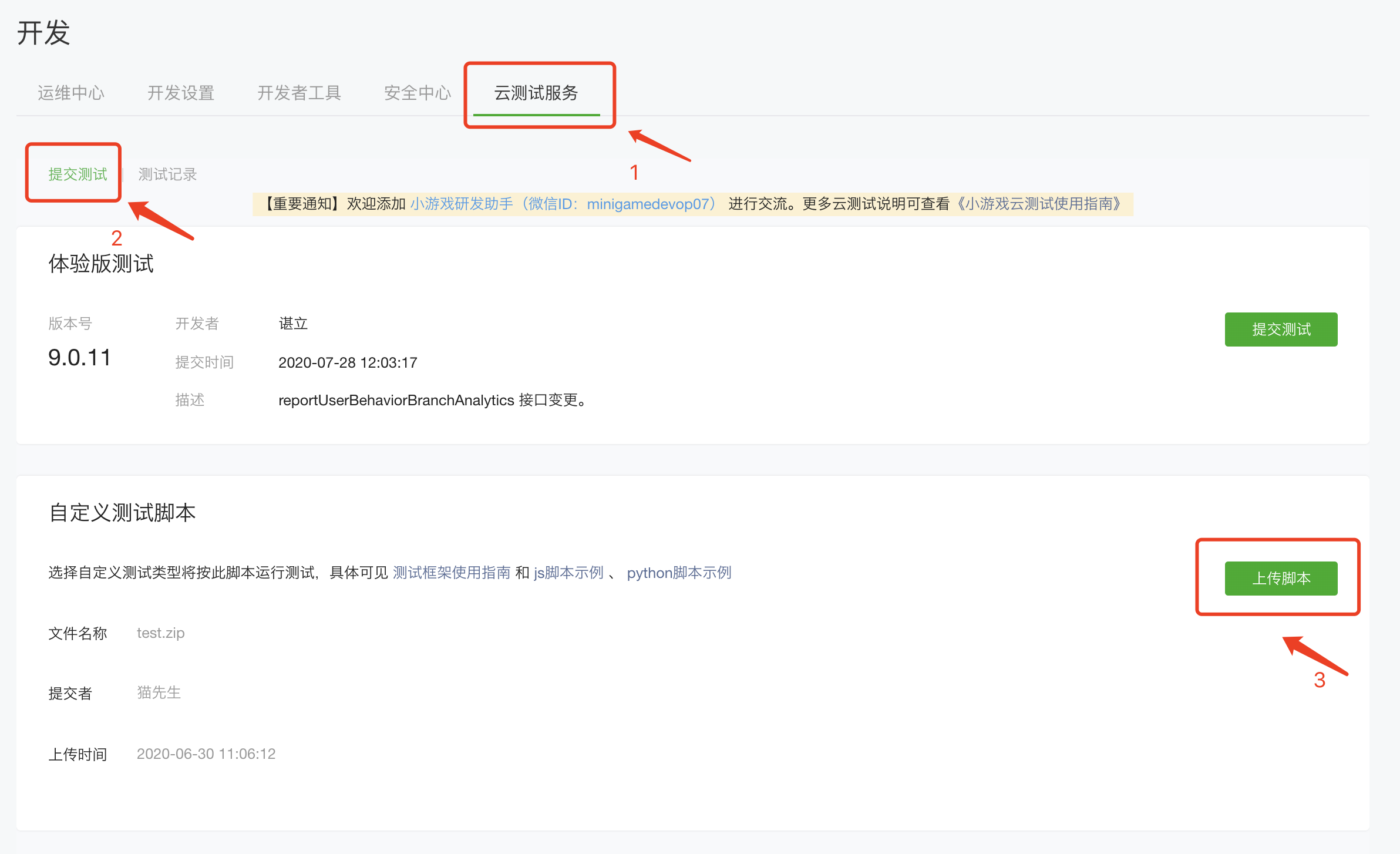Screen dimensions: 1400x854
Task: Open the 运维中心 tab
Action: [71, 93]
